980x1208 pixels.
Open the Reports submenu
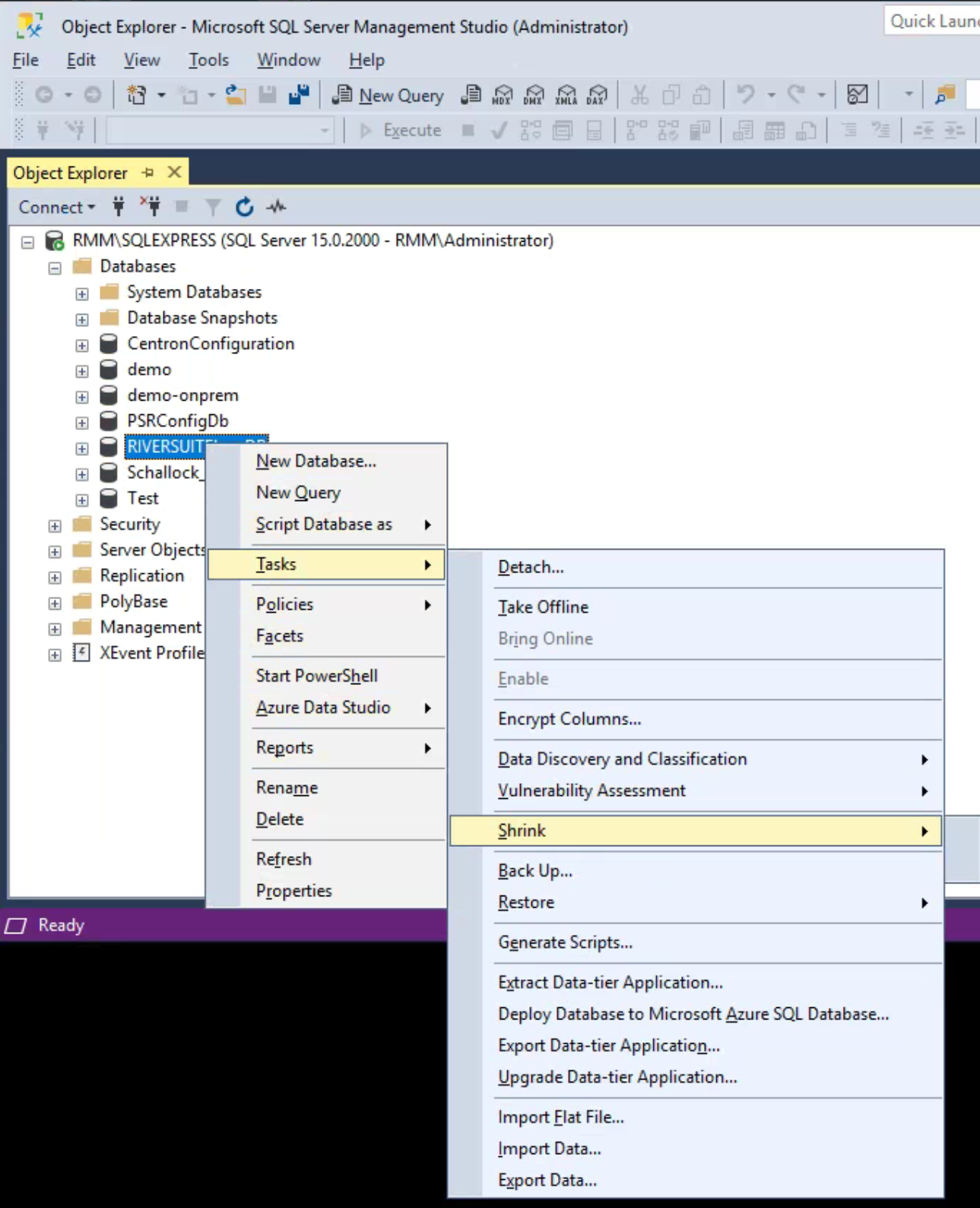pyautogui.click(x=327, y=748)
